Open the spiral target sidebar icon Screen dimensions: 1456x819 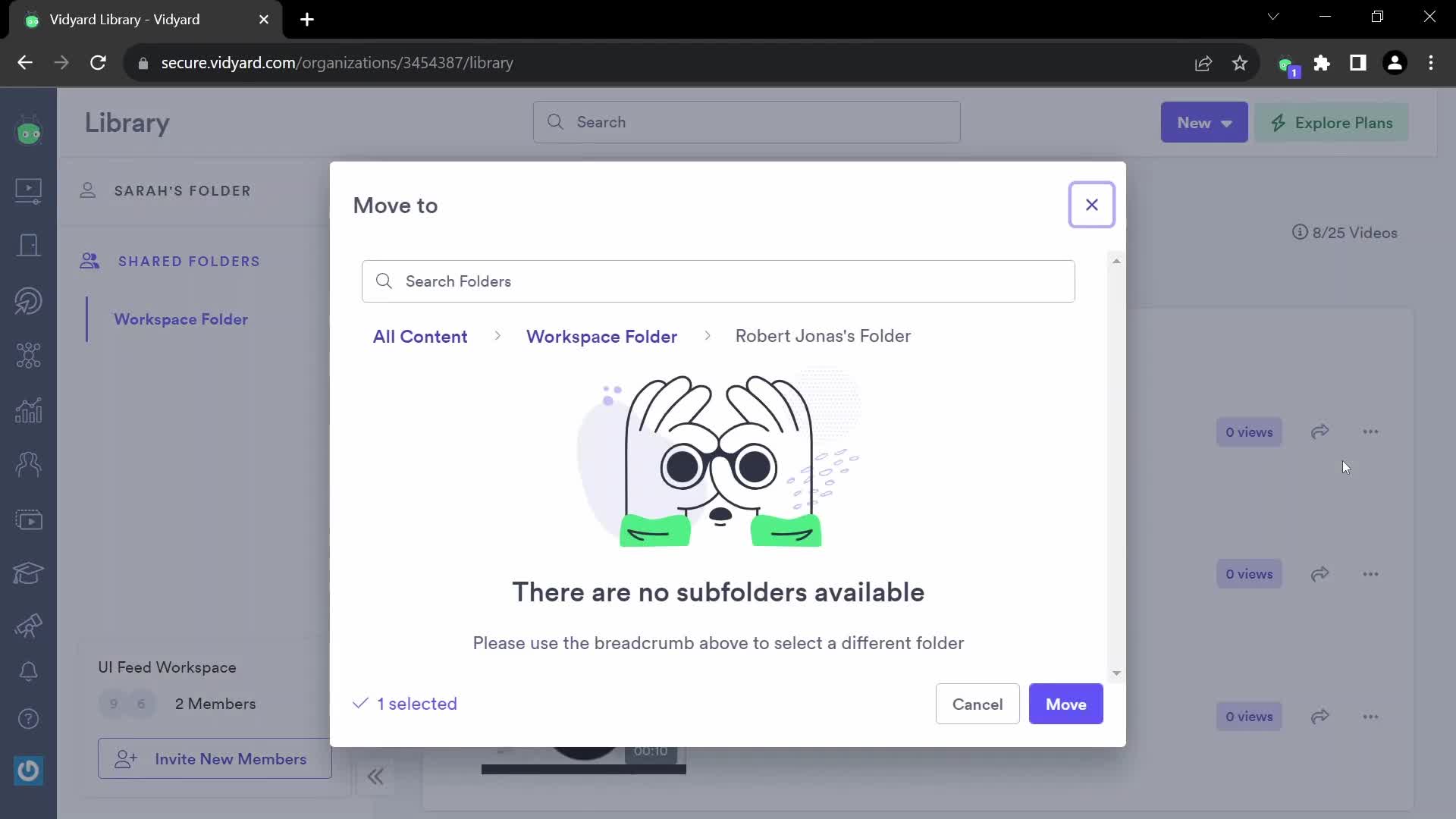pos(29,300)
